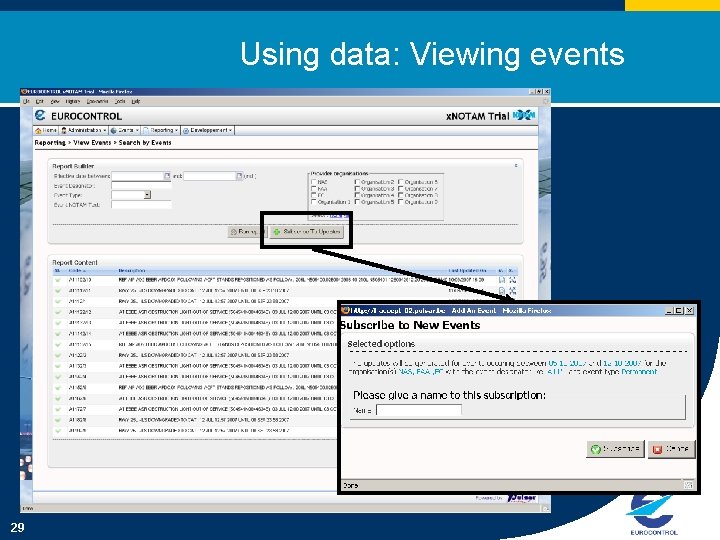The height and width of the screenshot is (540, 720).
Task: Click the expand icon in the second report row
Action: 512,291
